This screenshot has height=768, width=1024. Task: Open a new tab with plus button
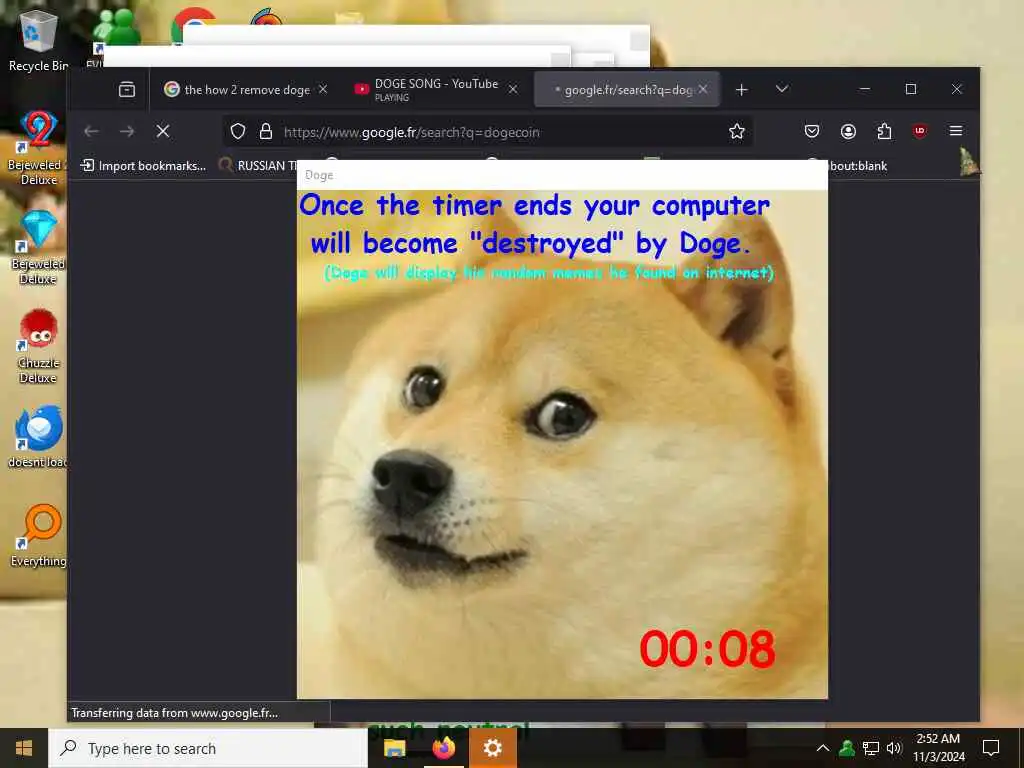pos(741,89)
